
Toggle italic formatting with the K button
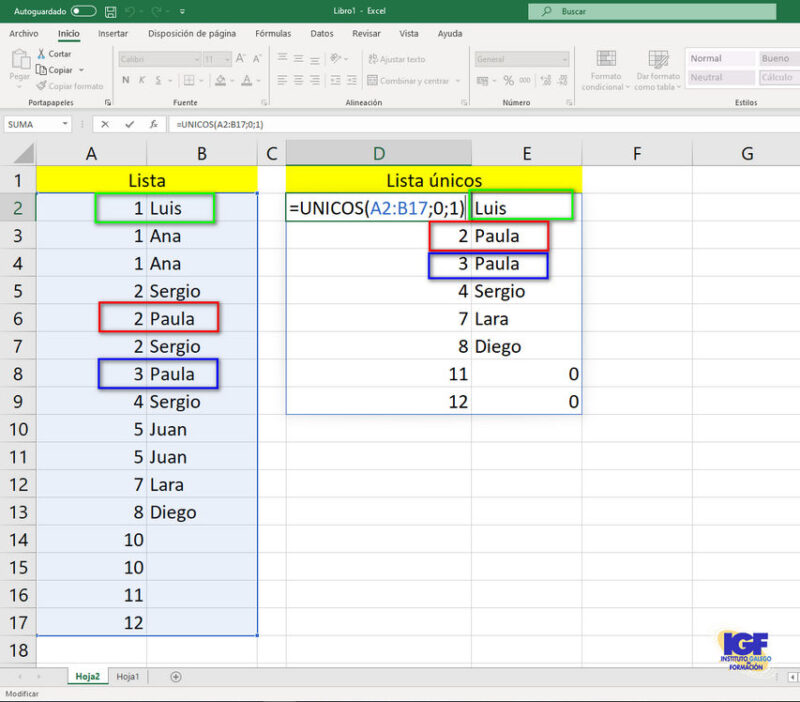[141, 80]
